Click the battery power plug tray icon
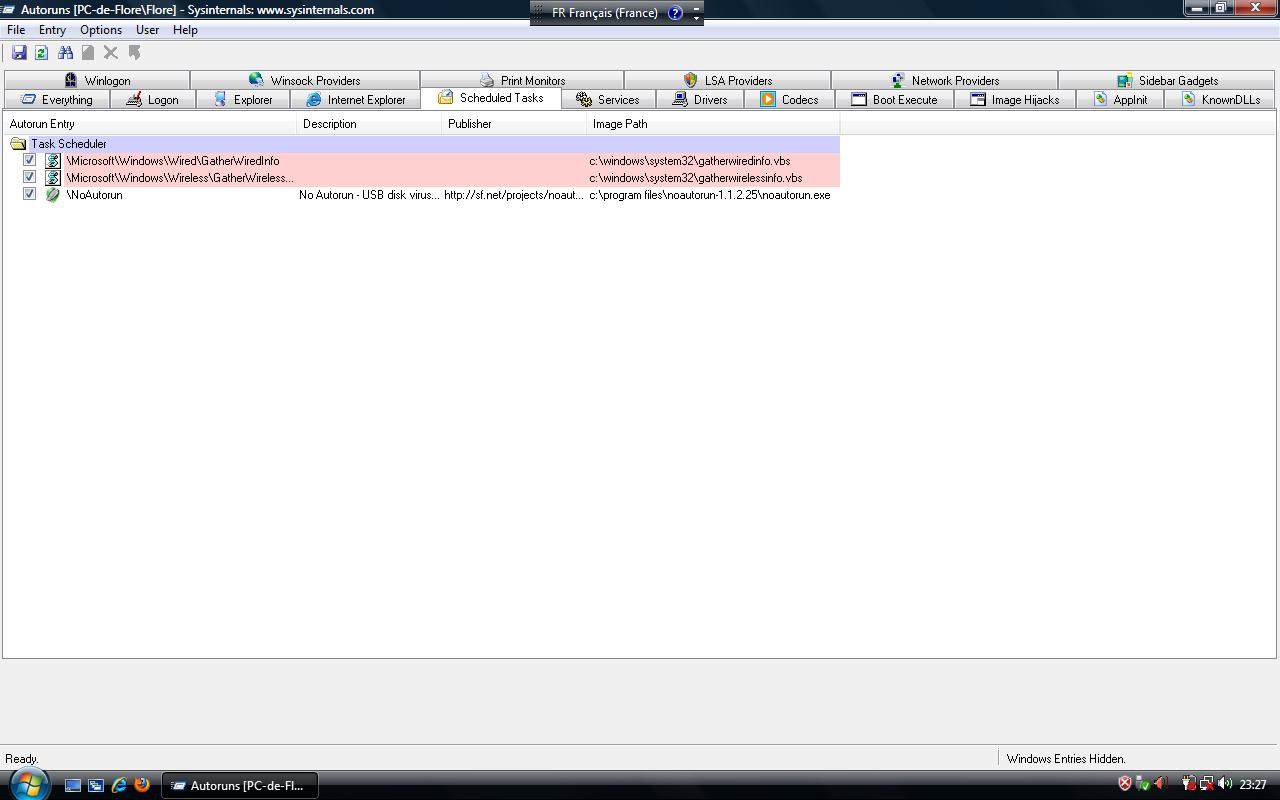 pos(1188,784)
